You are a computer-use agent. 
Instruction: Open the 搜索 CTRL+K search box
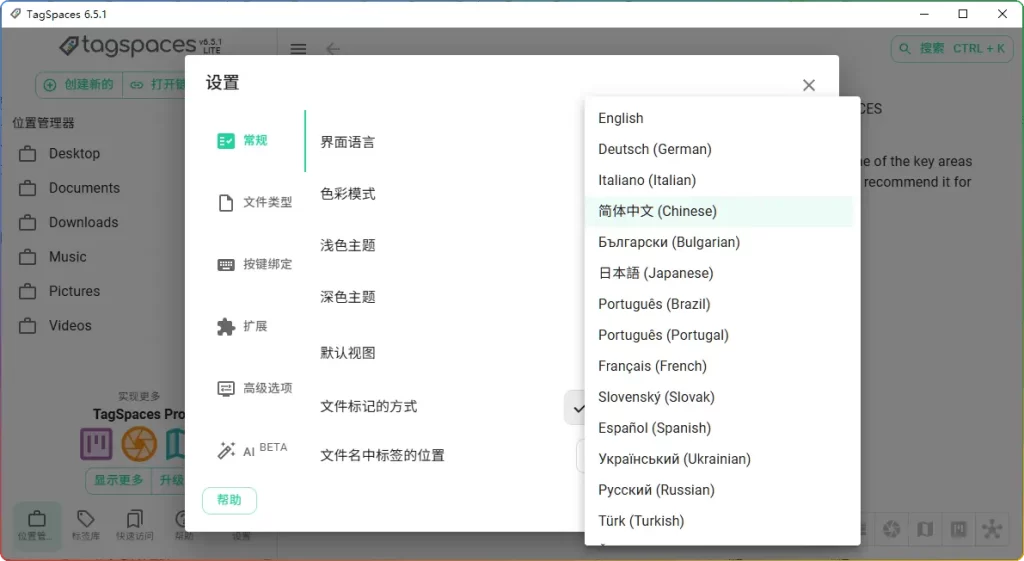click(x=952, y=48)
